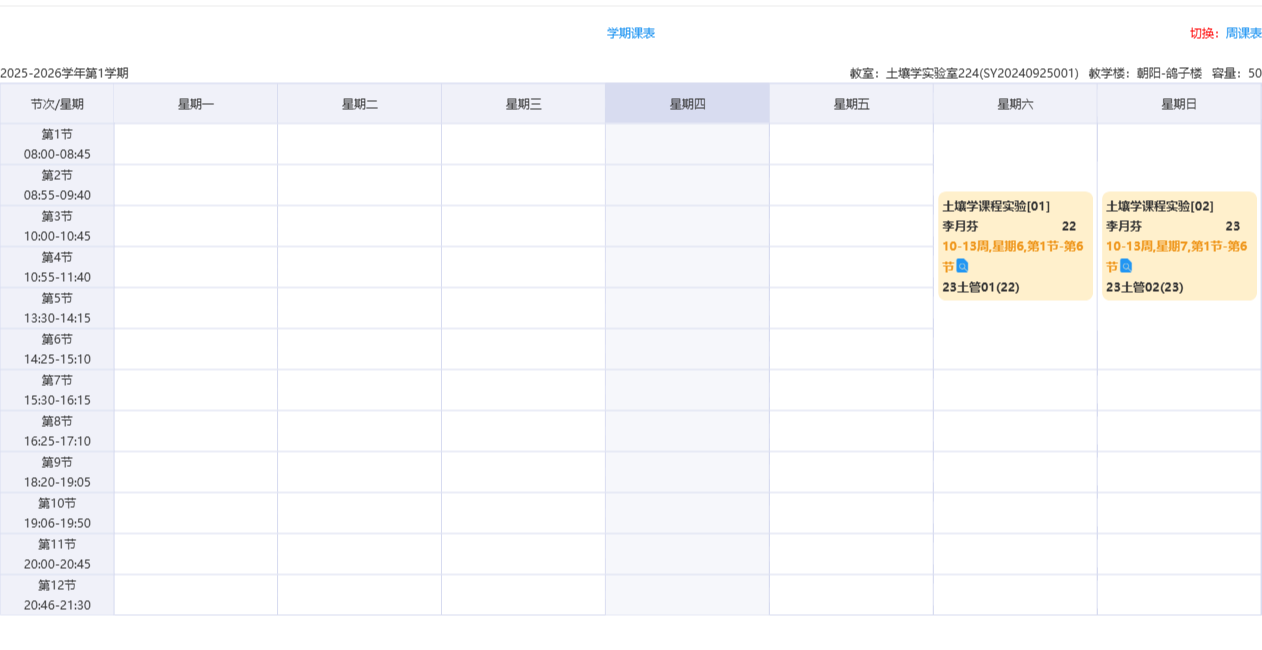Screen dimensions: 1262x650
Task: Open details icon in 土壤学课程实验[01] card
Action: 962,266
